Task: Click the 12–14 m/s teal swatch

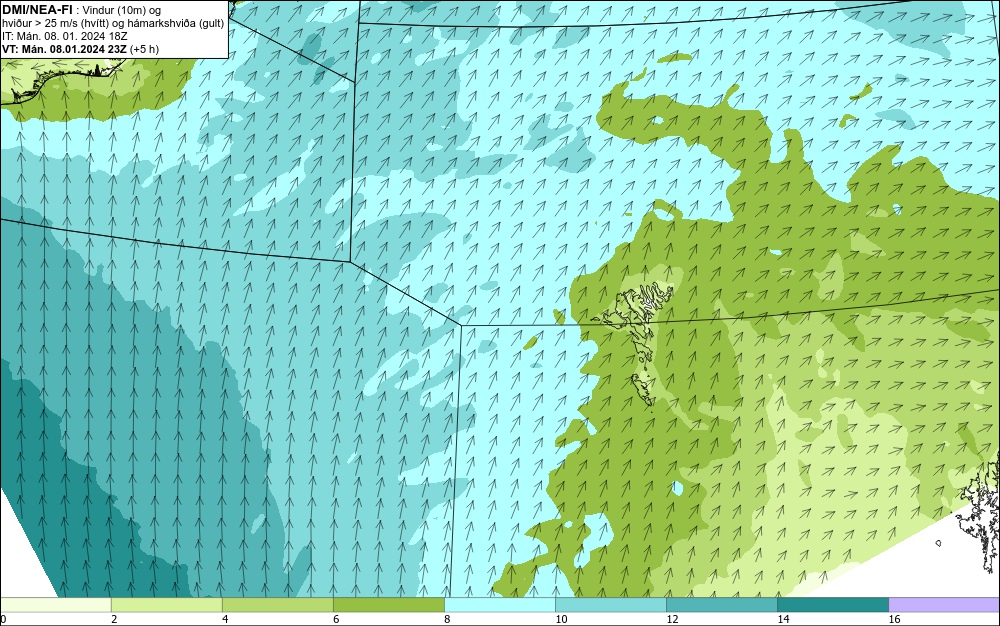Action: (x=722, y=604)
